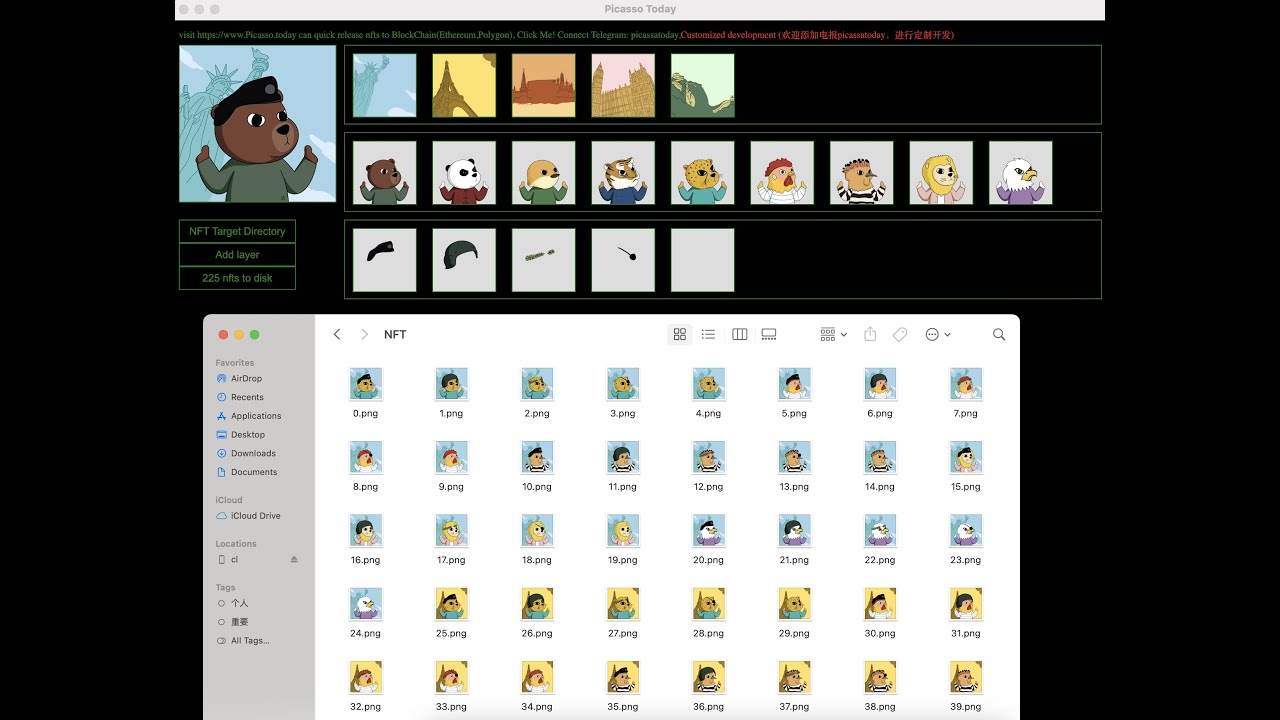Pick the long-beaked bird in striped shirt
This screenshot has width=1280, height=720.
[861, 173]
